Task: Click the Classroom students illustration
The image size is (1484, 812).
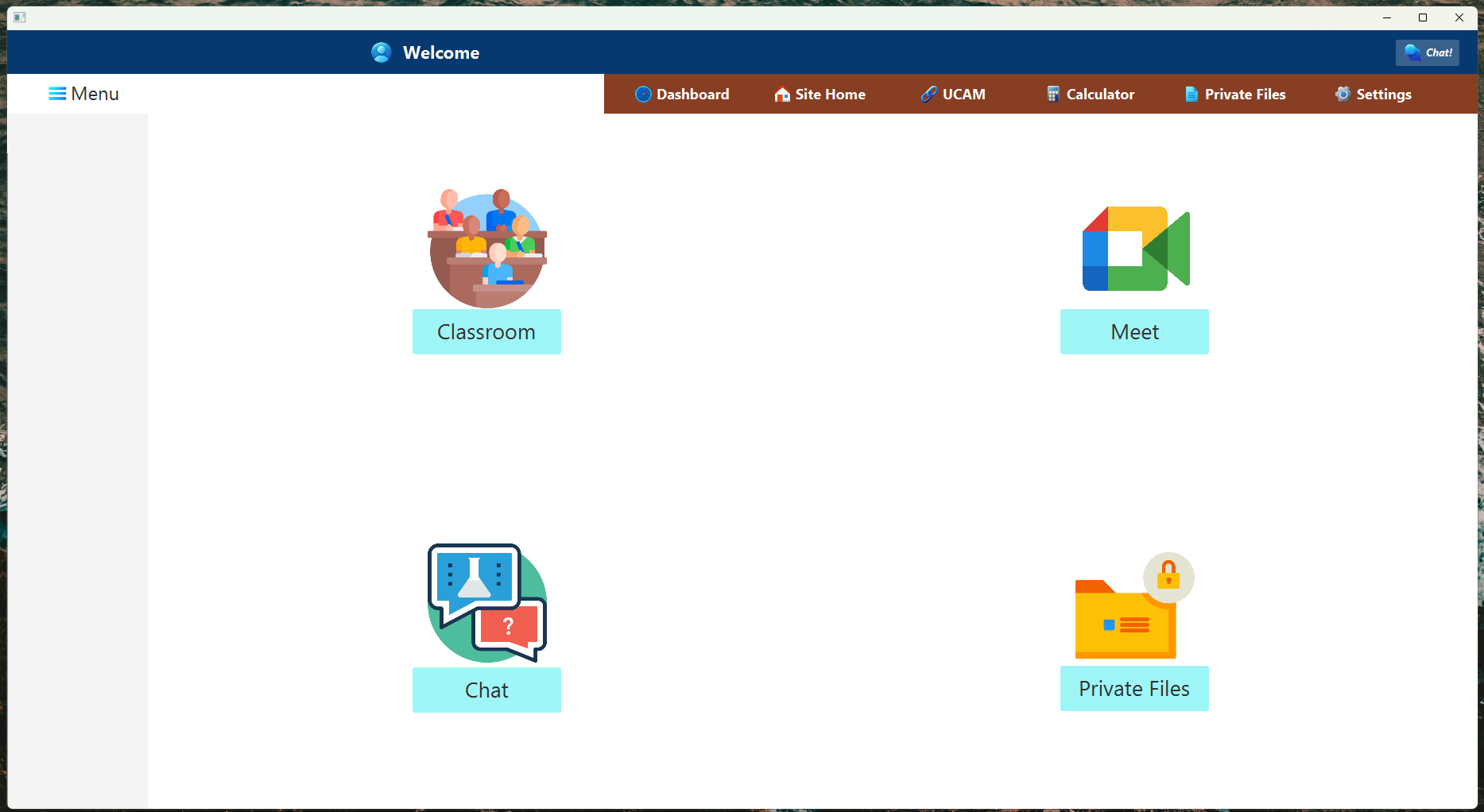Action: 487,249
